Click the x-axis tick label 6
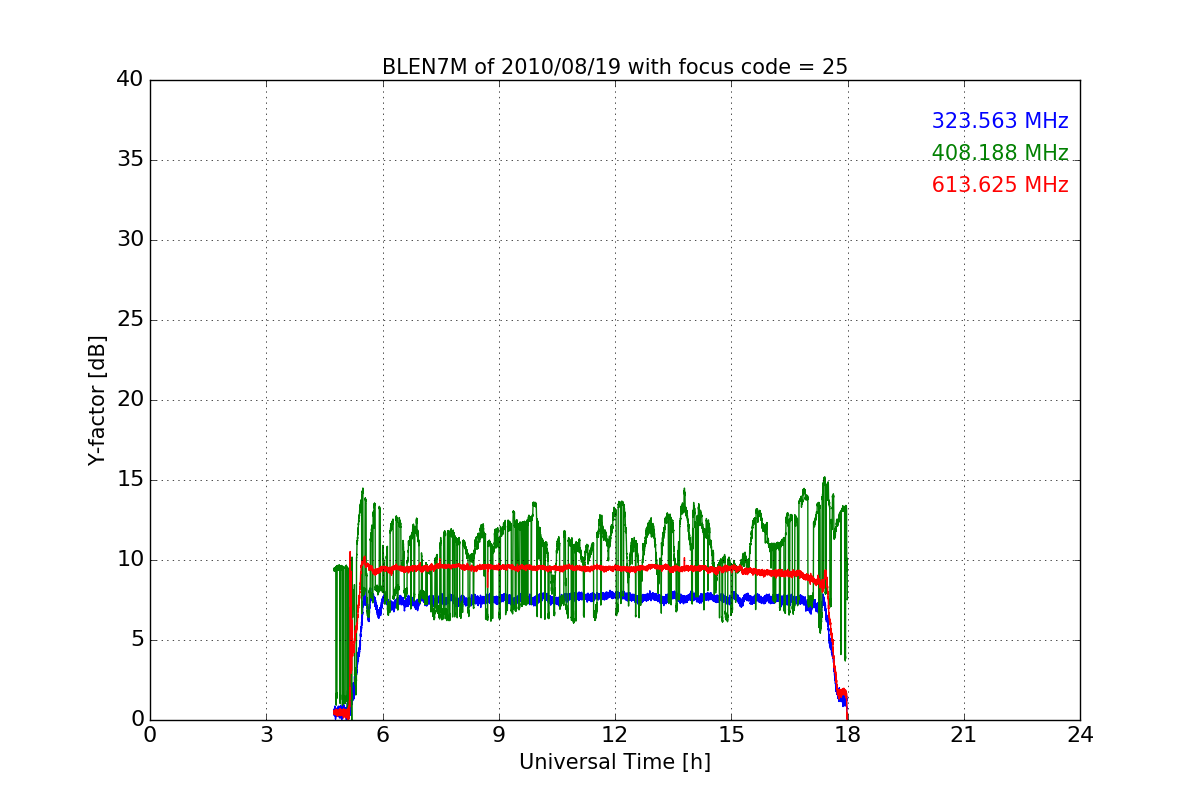The width and height of the screenshot is (1200, 800). [x=382, y=735]
